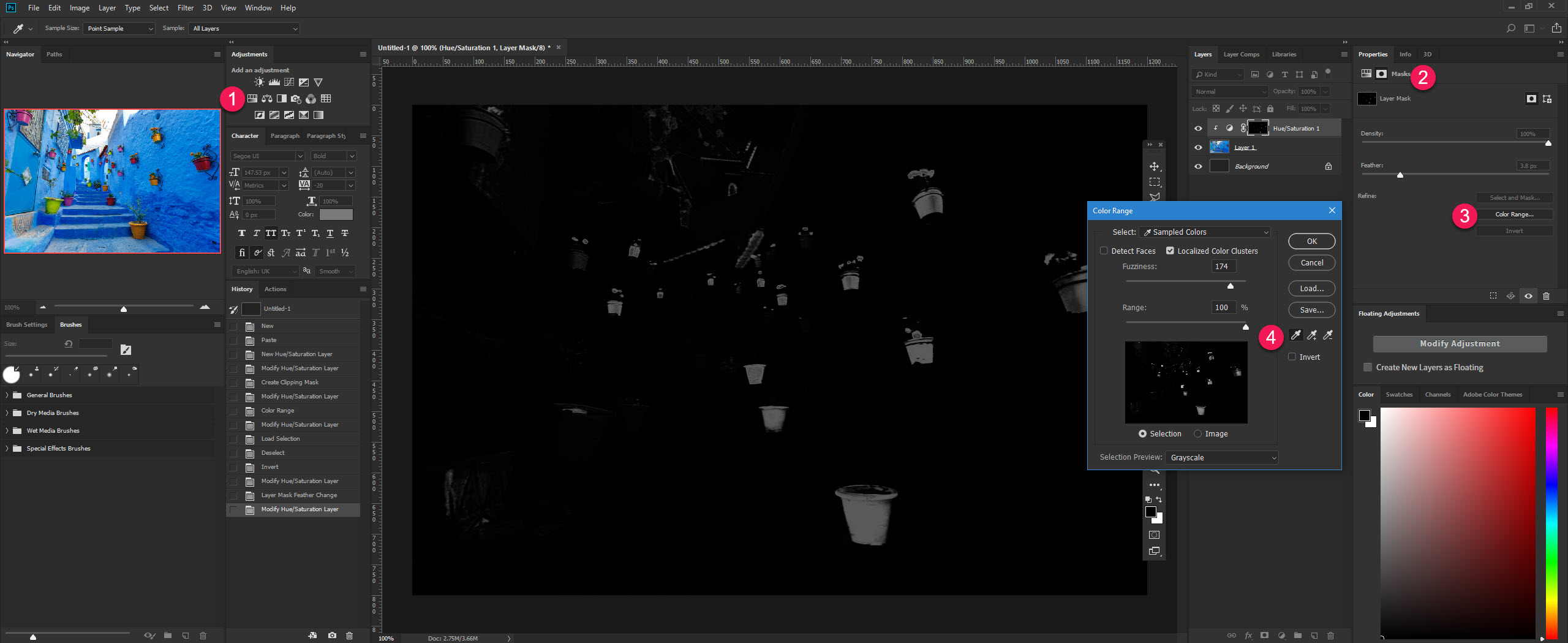
Task: Hide Layer 1 visibility eye
Action: [x=1198, y=147]
